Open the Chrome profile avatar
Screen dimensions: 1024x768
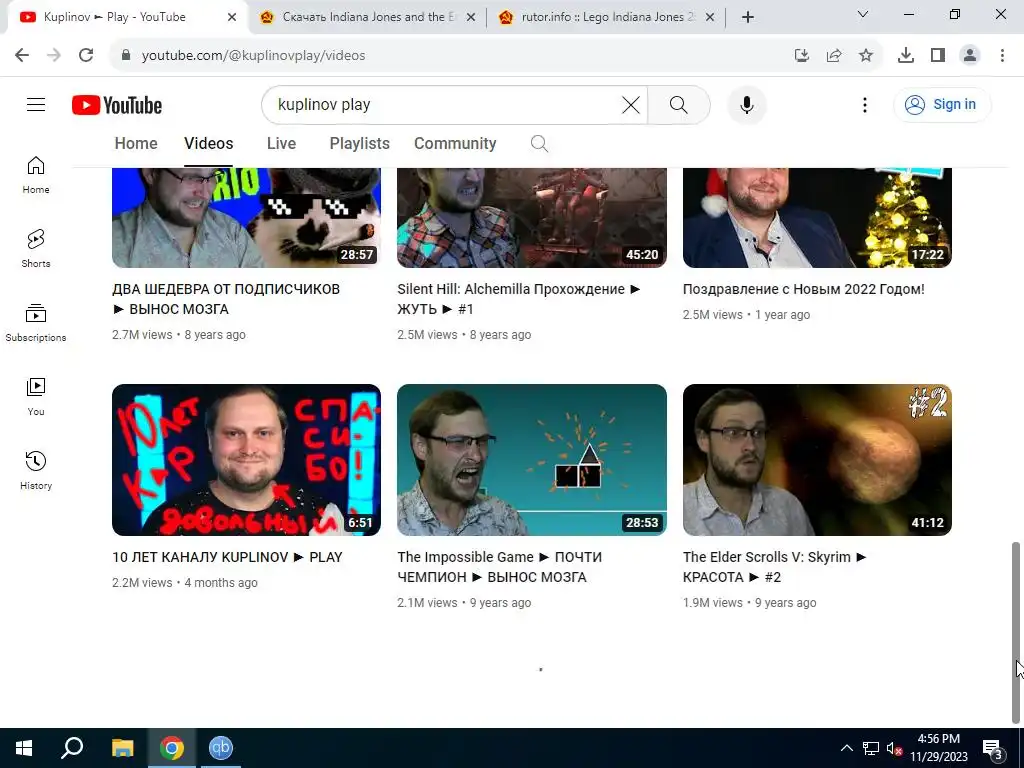tap(970, 56)
